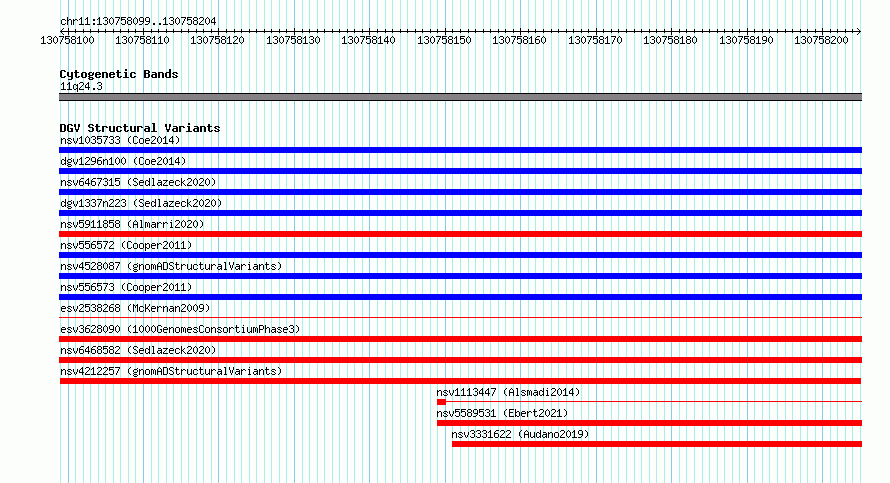Click ruler position 130758180
This screenshot has width=890, height=483.
[670, 40]
